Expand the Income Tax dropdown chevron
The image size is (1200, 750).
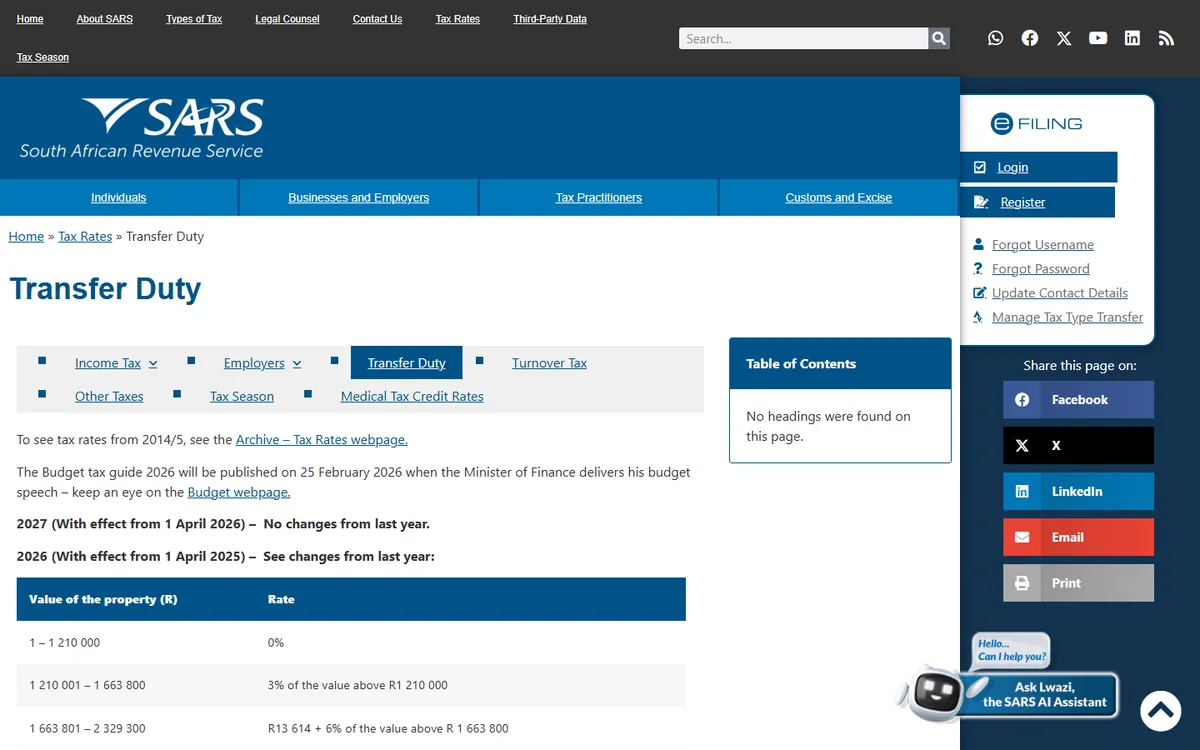point(153,364)
